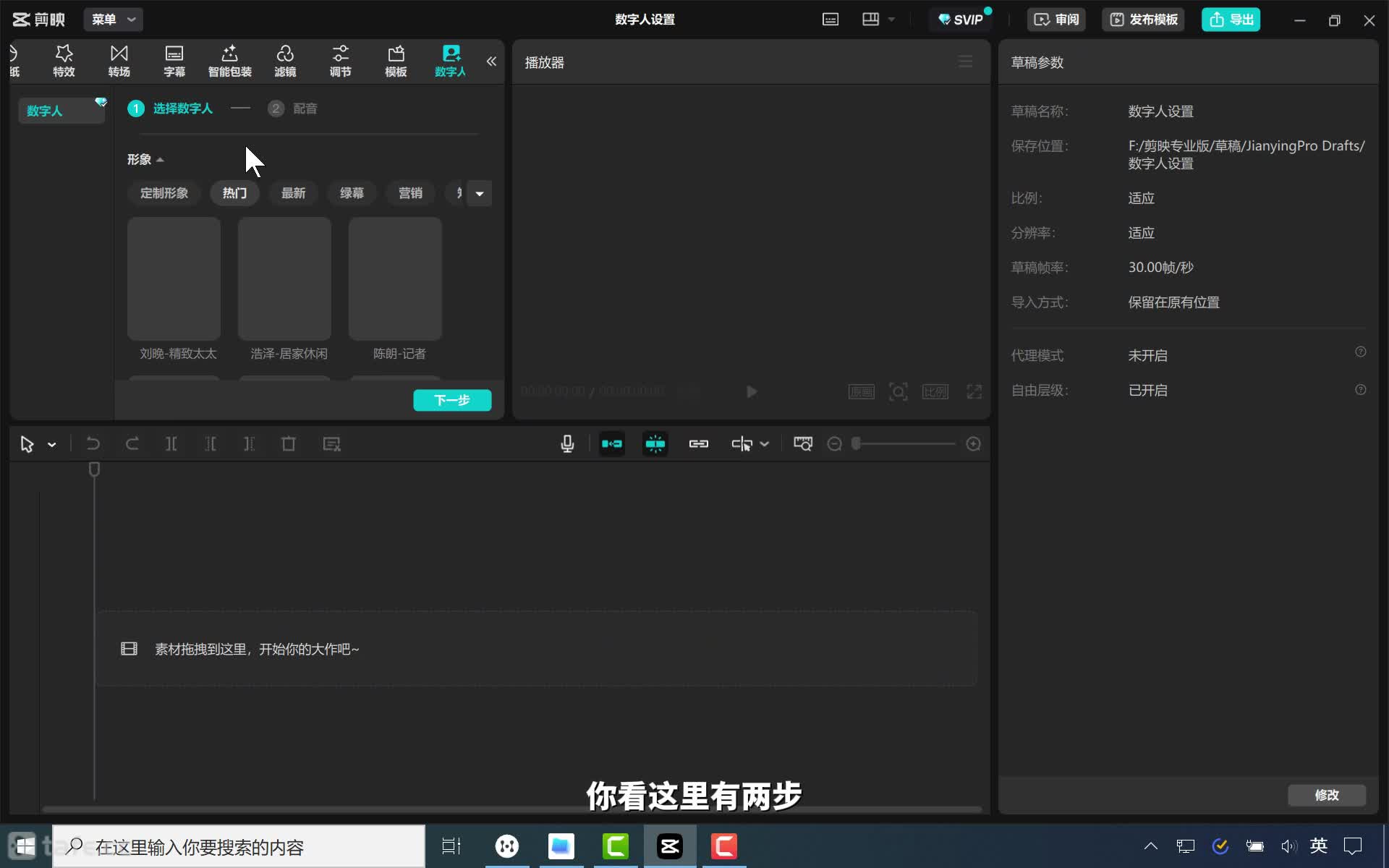Select the 营销 filter chip

tap(410, 193)
